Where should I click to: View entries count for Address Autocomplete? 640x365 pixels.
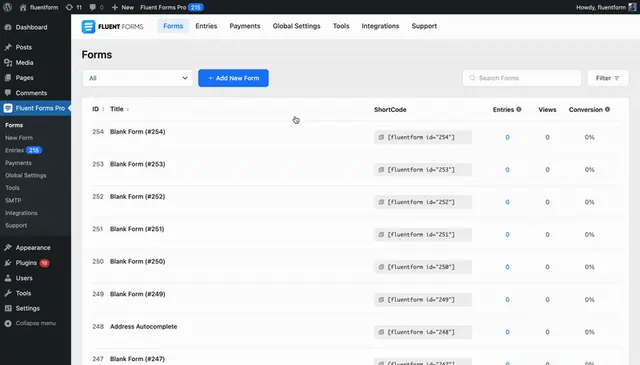[x=507, y=332]
